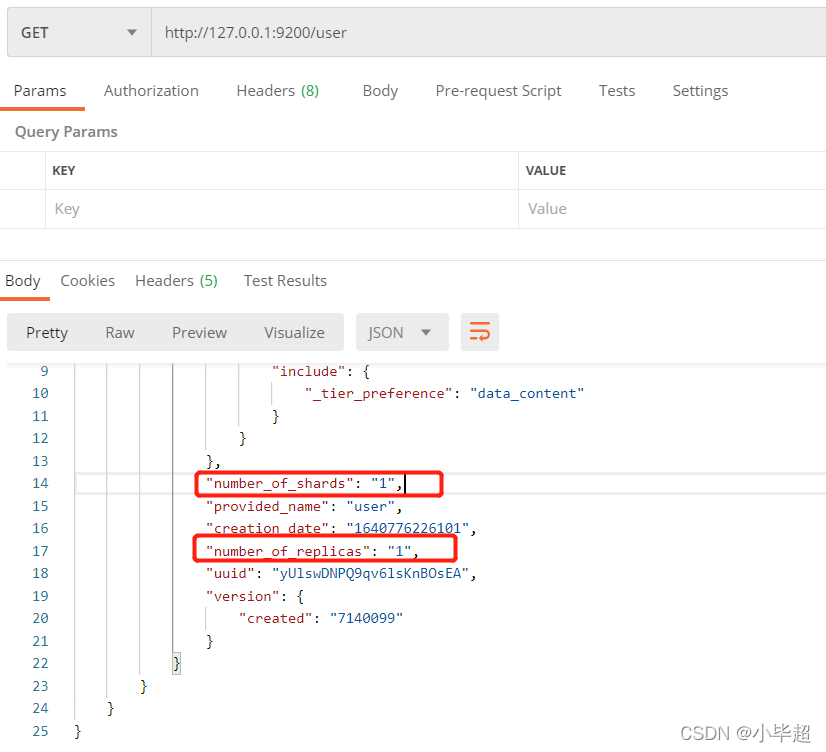Click the "number_of_shards" line
The height and width of the screenshot is (752, 826).
(304, 483)
